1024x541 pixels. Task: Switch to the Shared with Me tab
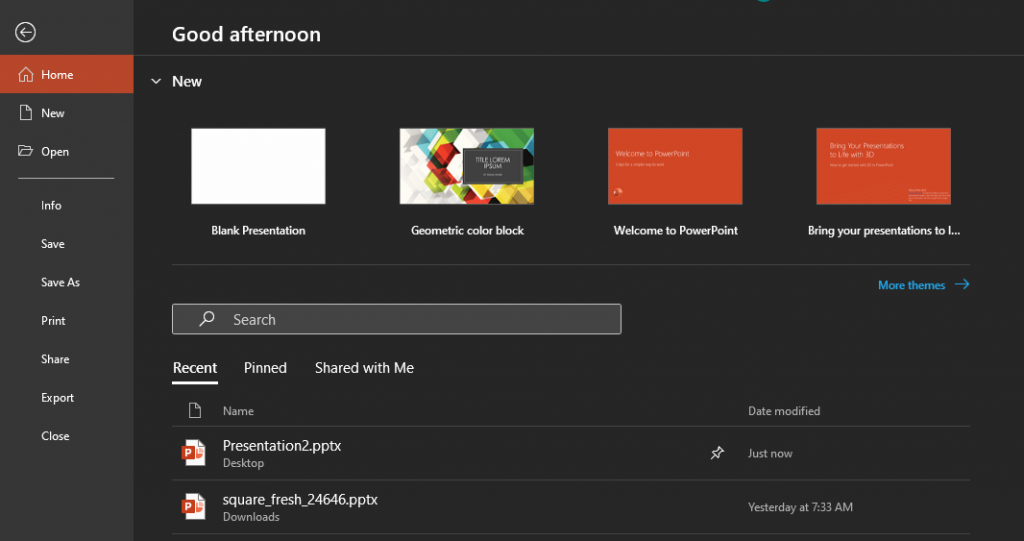[364, 368]
